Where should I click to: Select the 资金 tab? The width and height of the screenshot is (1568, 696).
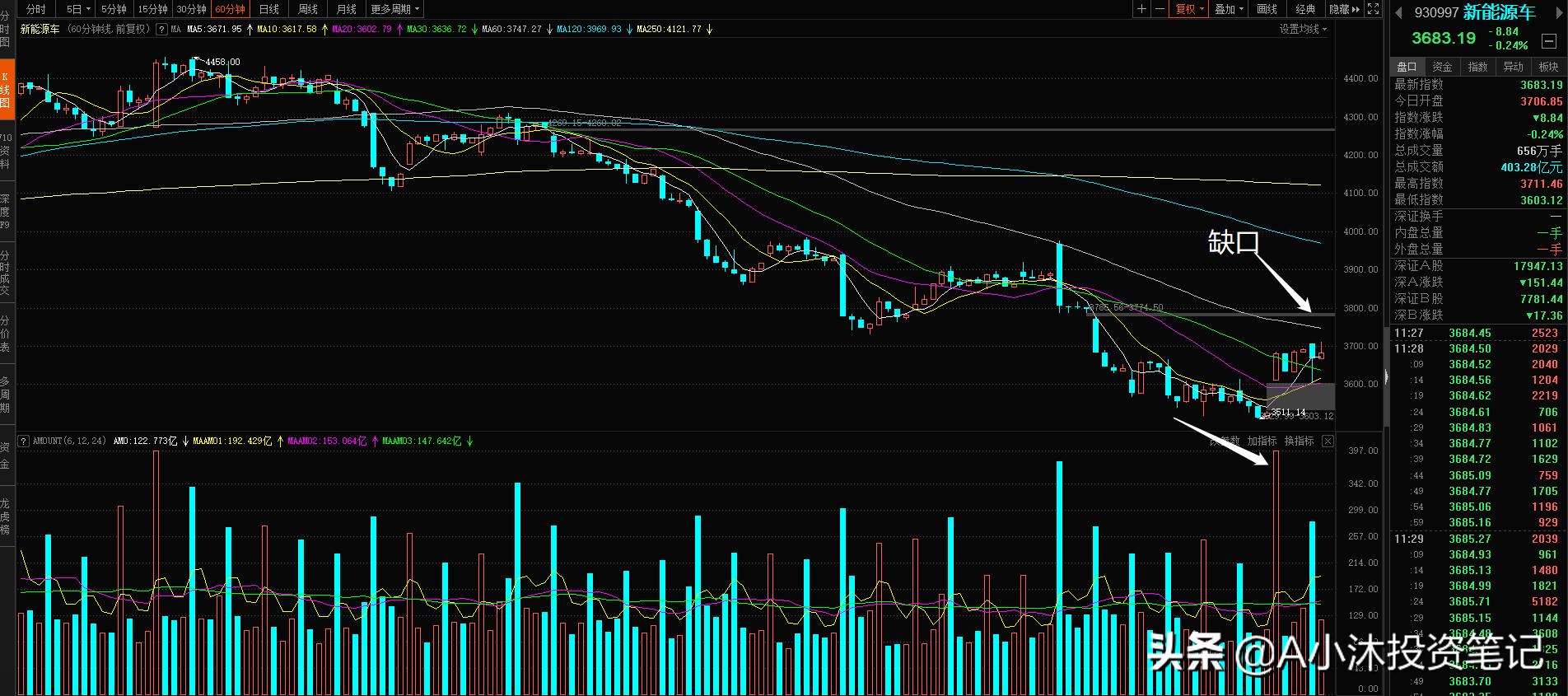[x=1442, y=67]
